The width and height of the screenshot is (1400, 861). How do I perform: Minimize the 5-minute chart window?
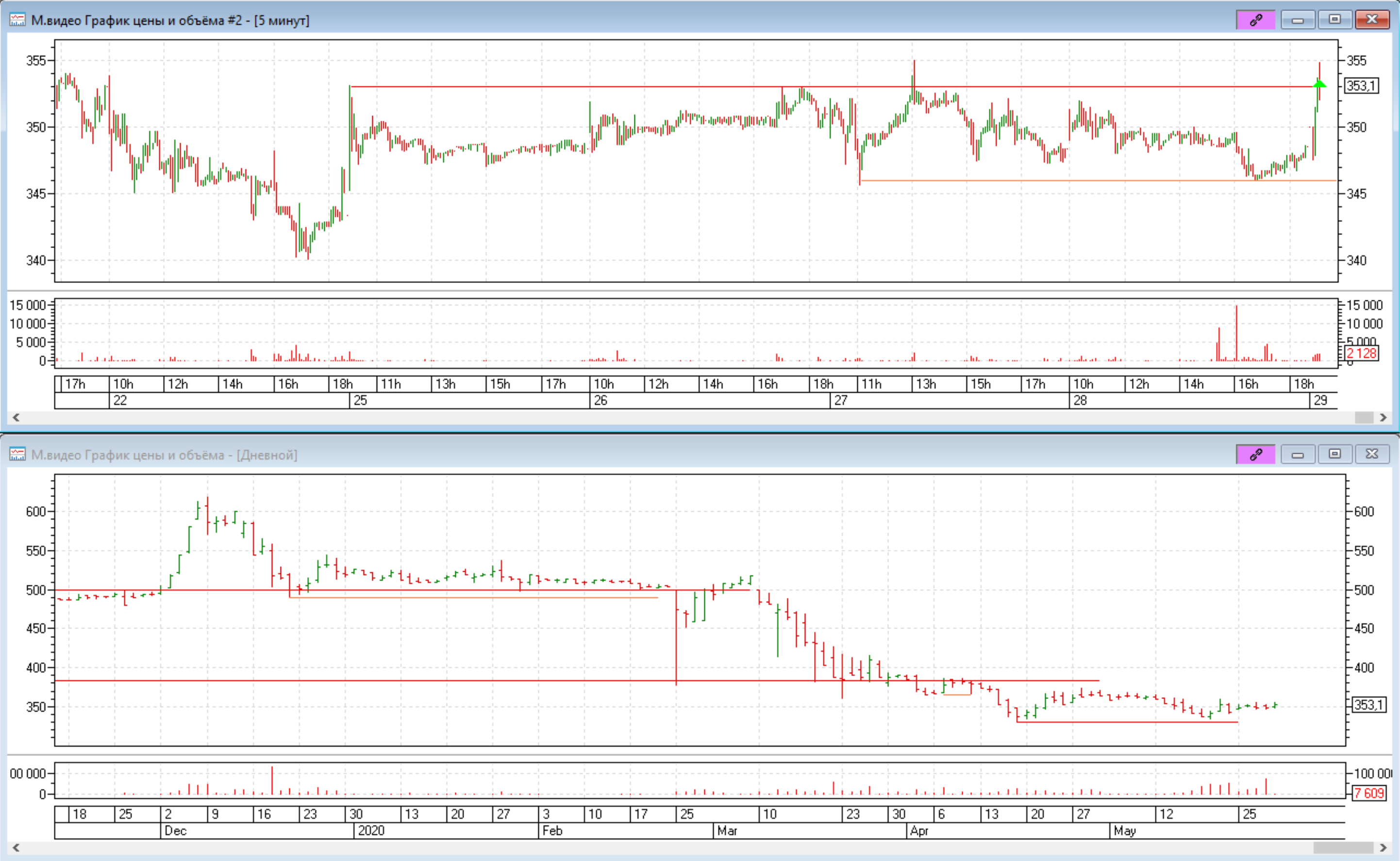click(1298, 20)
